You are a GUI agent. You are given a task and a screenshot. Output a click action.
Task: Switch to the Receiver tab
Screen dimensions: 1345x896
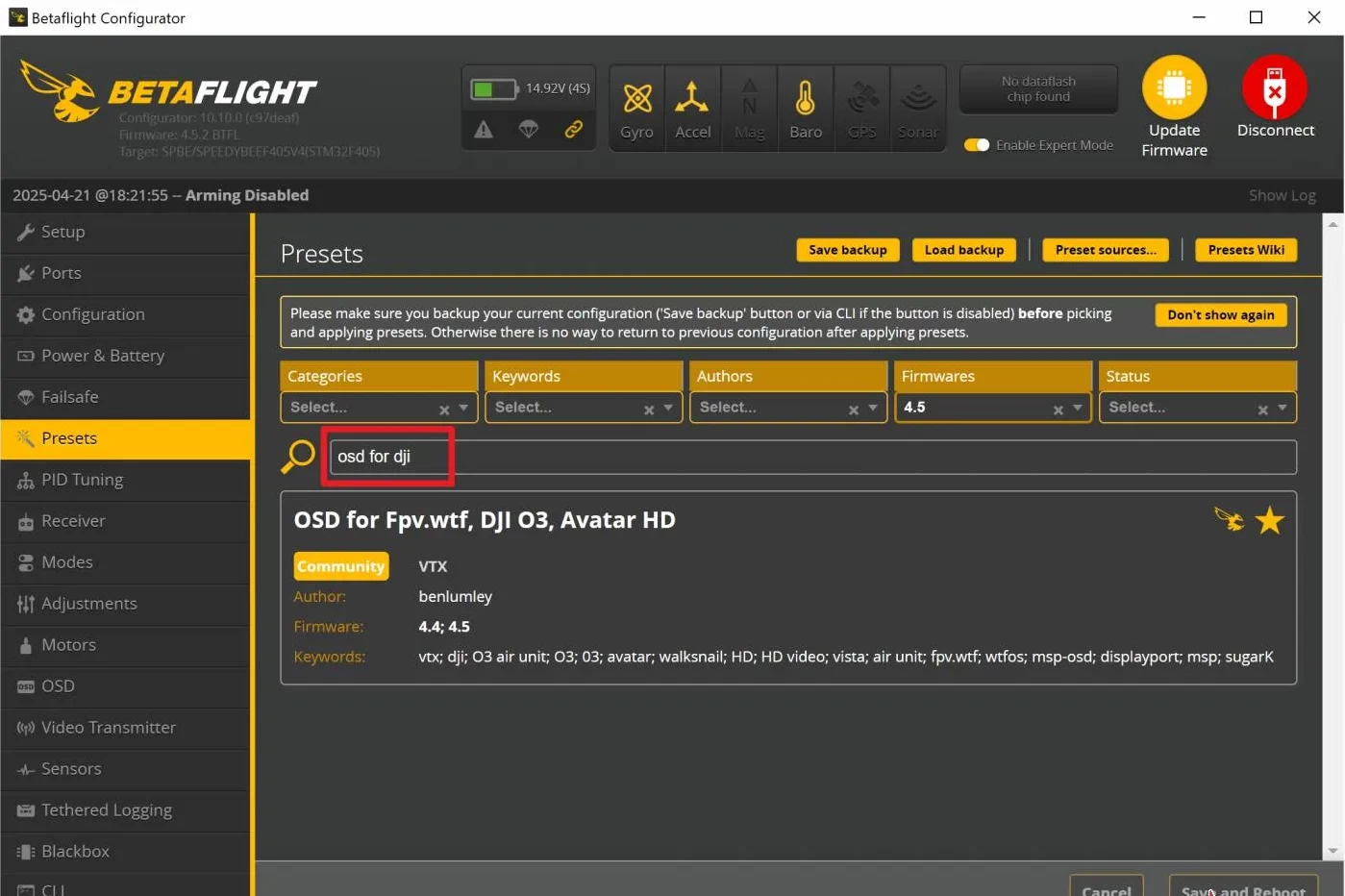pyautogui.click(x=126, y=521)
